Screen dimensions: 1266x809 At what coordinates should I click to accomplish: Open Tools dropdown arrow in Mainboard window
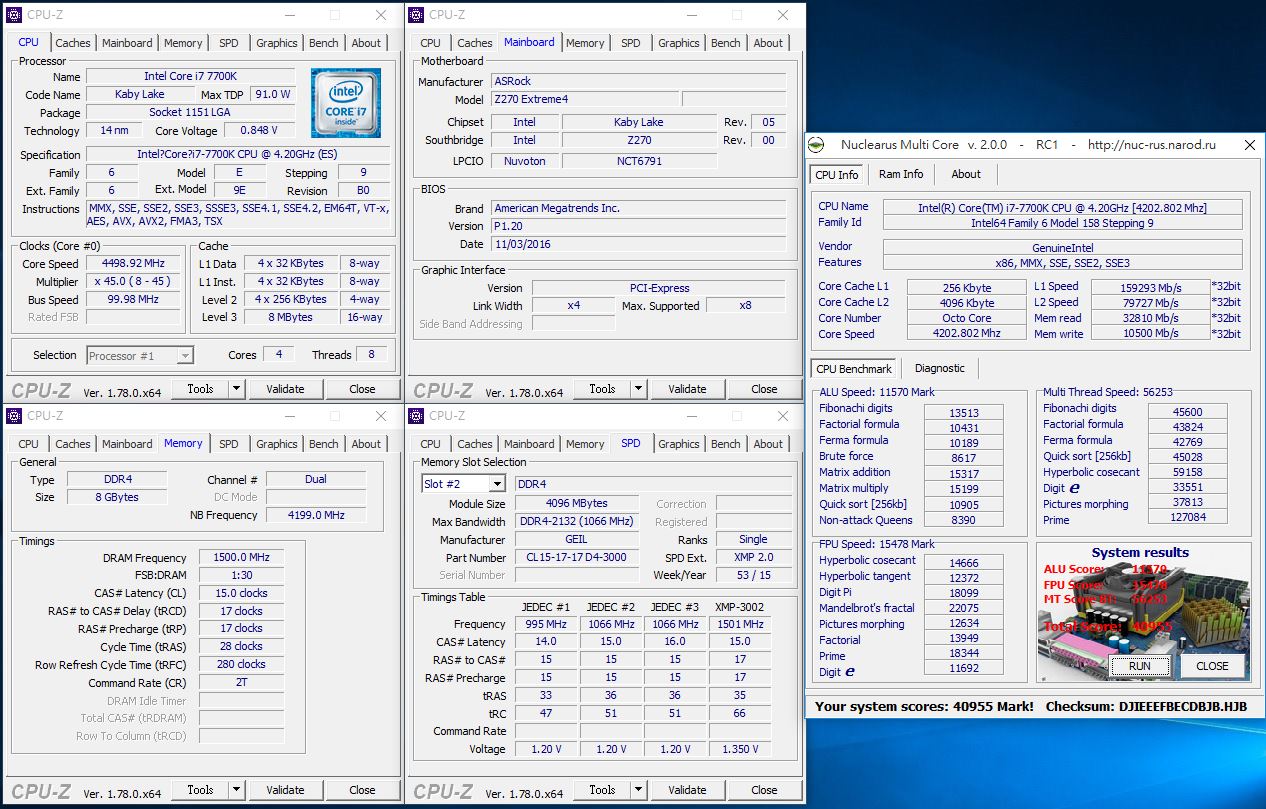(638, 389)
